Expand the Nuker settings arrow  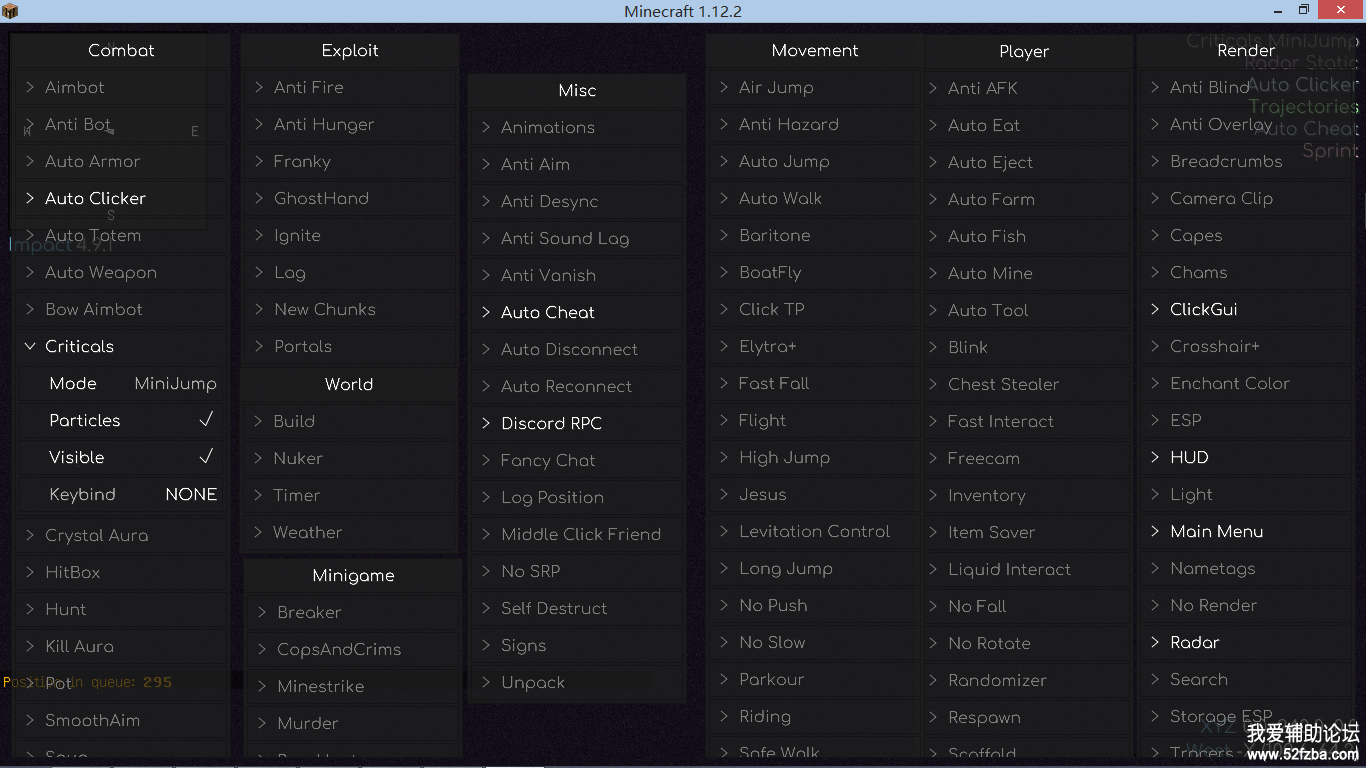(258, 458)
